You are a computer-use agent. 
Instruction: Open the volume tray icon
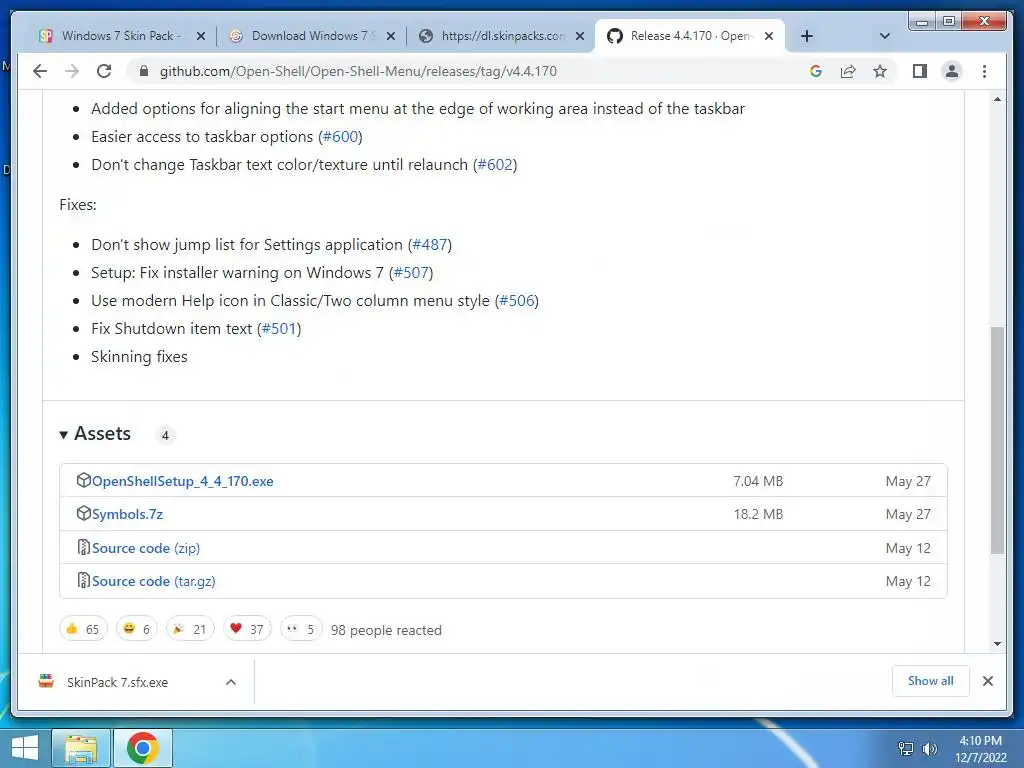coord(929,748)
